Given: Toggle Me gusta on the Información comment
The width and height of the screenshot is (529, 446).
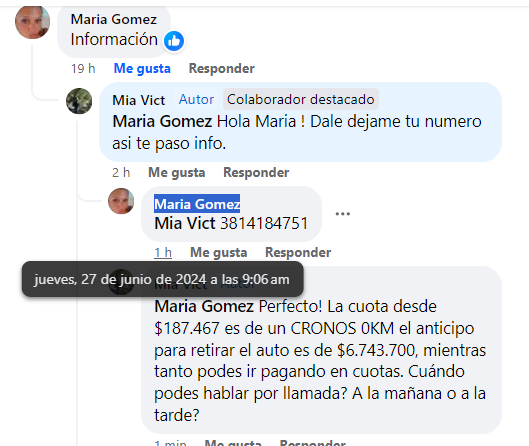Looking at the screenshot, I should tap(142, 68).
